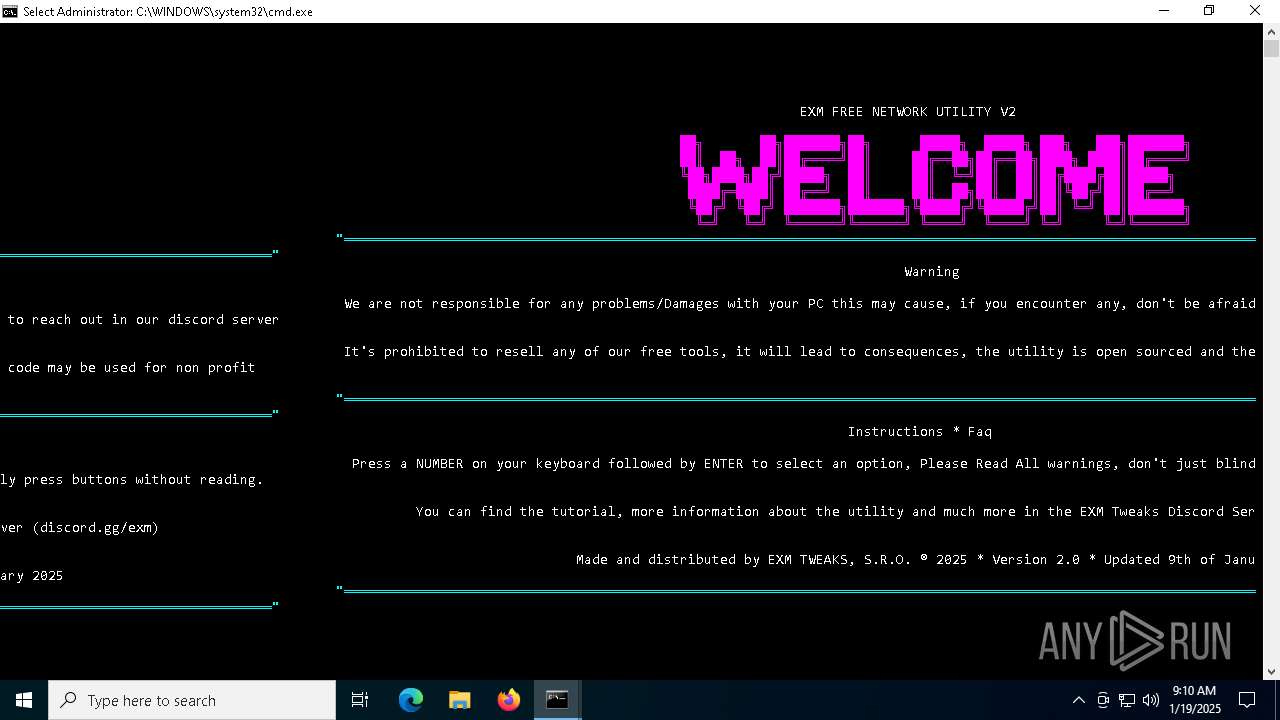Click the vertical scrollbar thumb
This screenshot has width=1280, height=720.
click(1271, 49)
